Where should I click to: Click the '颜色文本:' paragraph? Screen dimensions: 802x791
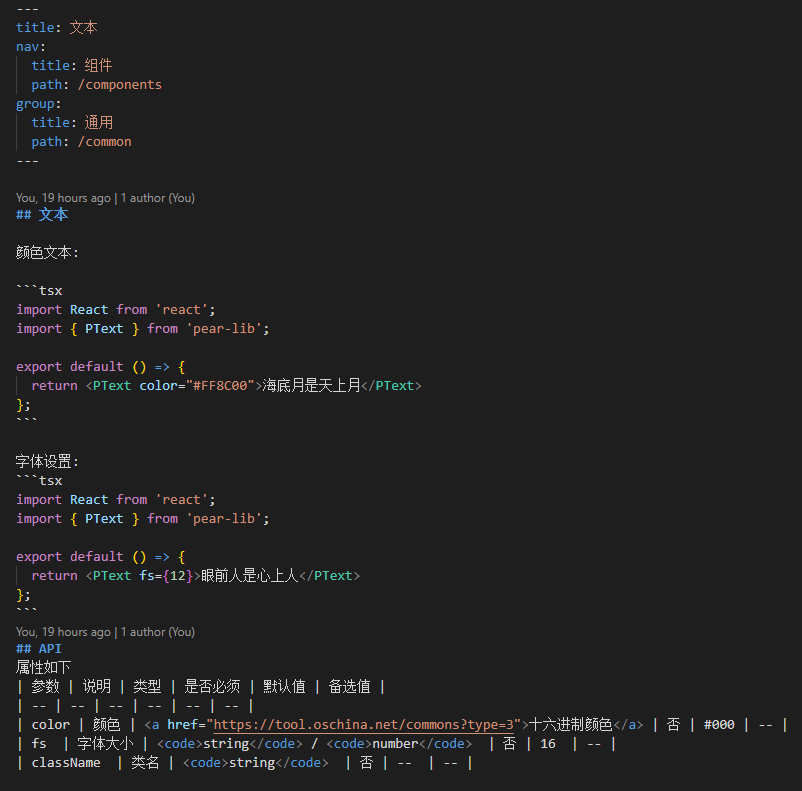click(47, 253)
